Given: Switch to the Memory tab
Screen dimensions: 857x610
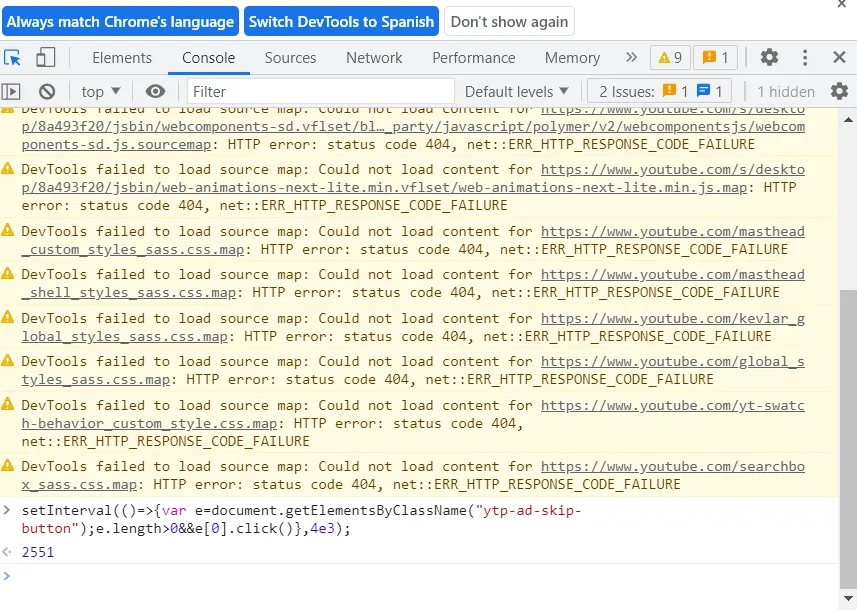Looking at the screenshot, I should [572, 57].
